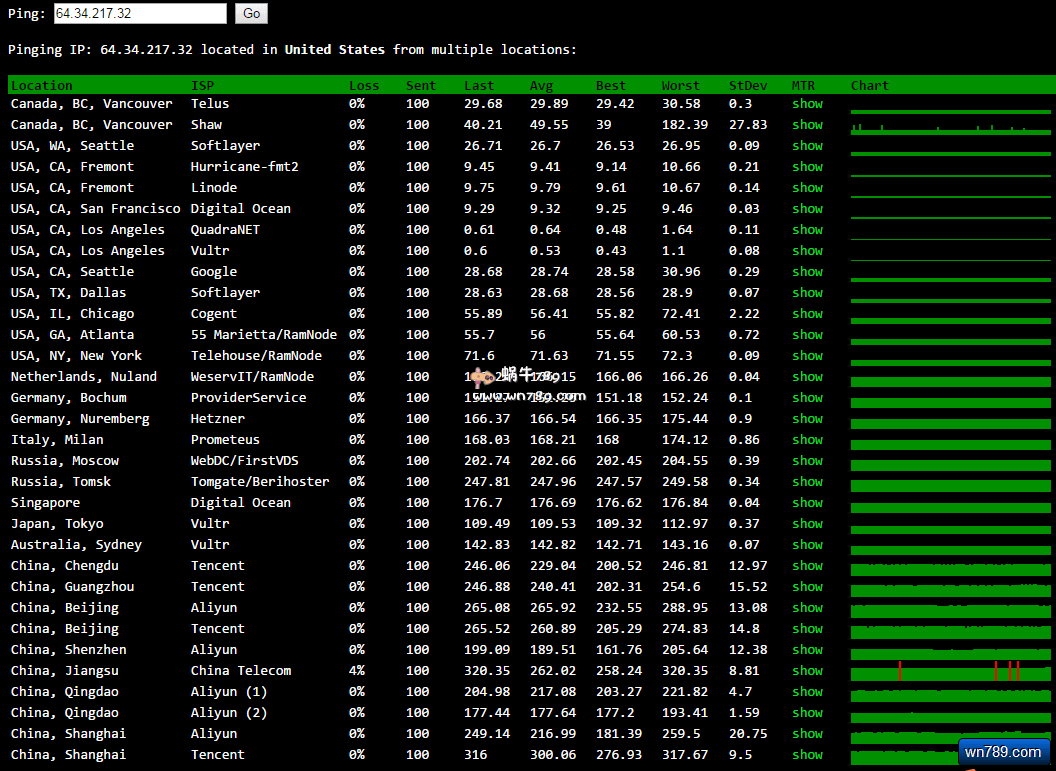Show MTR for Vancouver Shaw row
This screenshot has width=1056, height=771.
(807, 125)
